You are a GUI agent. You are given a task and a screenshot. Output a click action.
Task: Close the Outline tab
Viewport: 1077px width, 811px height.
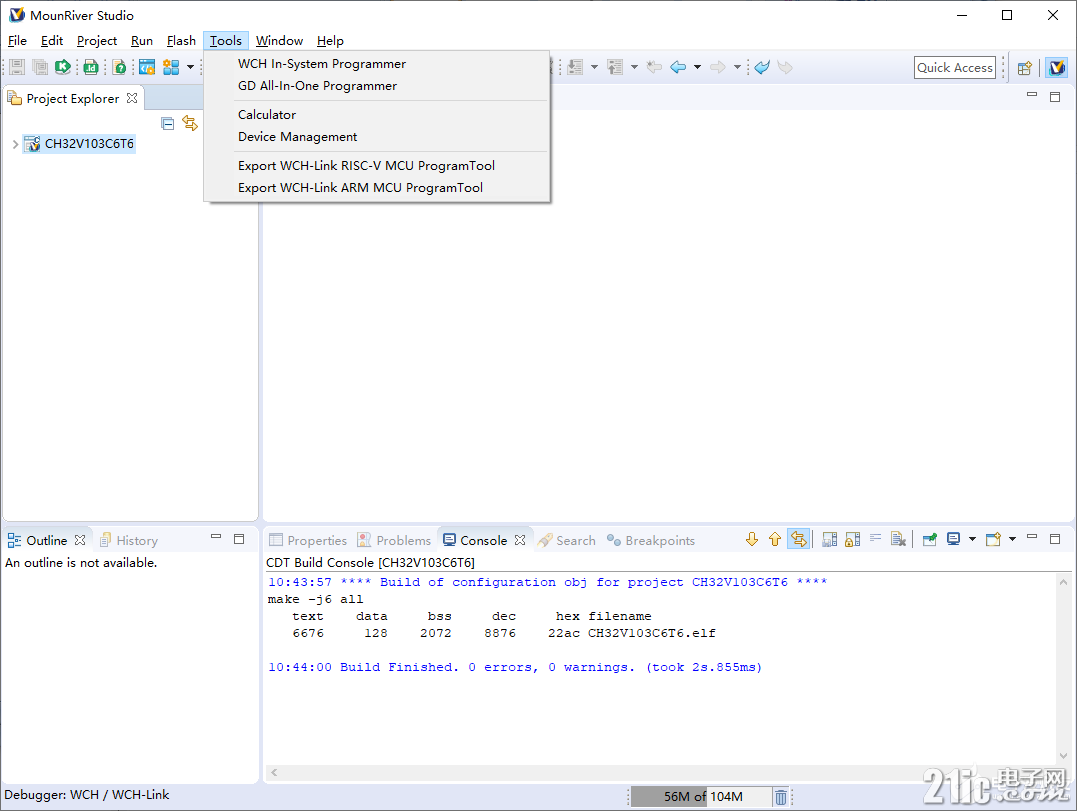(x=80, y=540)
